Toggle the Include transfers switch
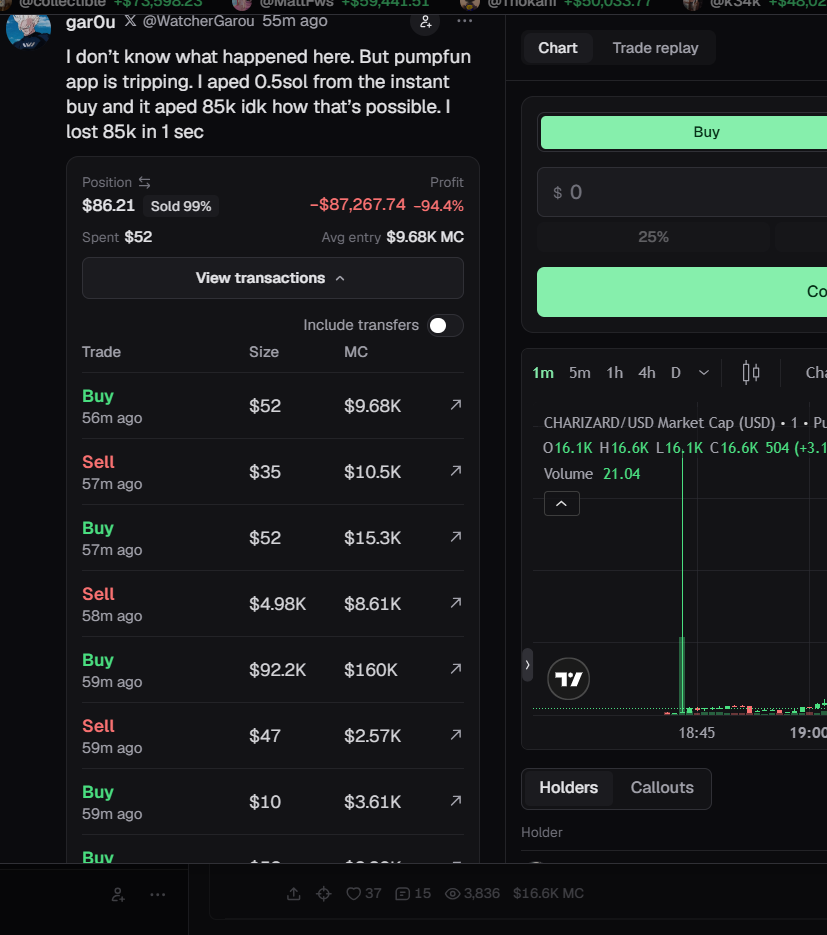The height and width of the screenshot is (935, 827). 445,326
